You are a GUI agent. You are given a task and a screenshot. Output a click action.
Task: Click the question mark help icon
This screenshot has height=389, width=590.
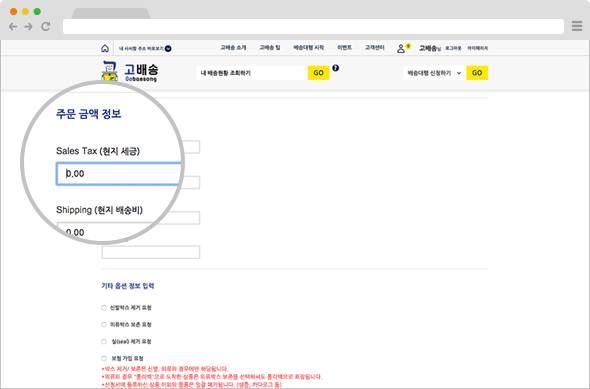pyautogui.click(x=336, y=68)
